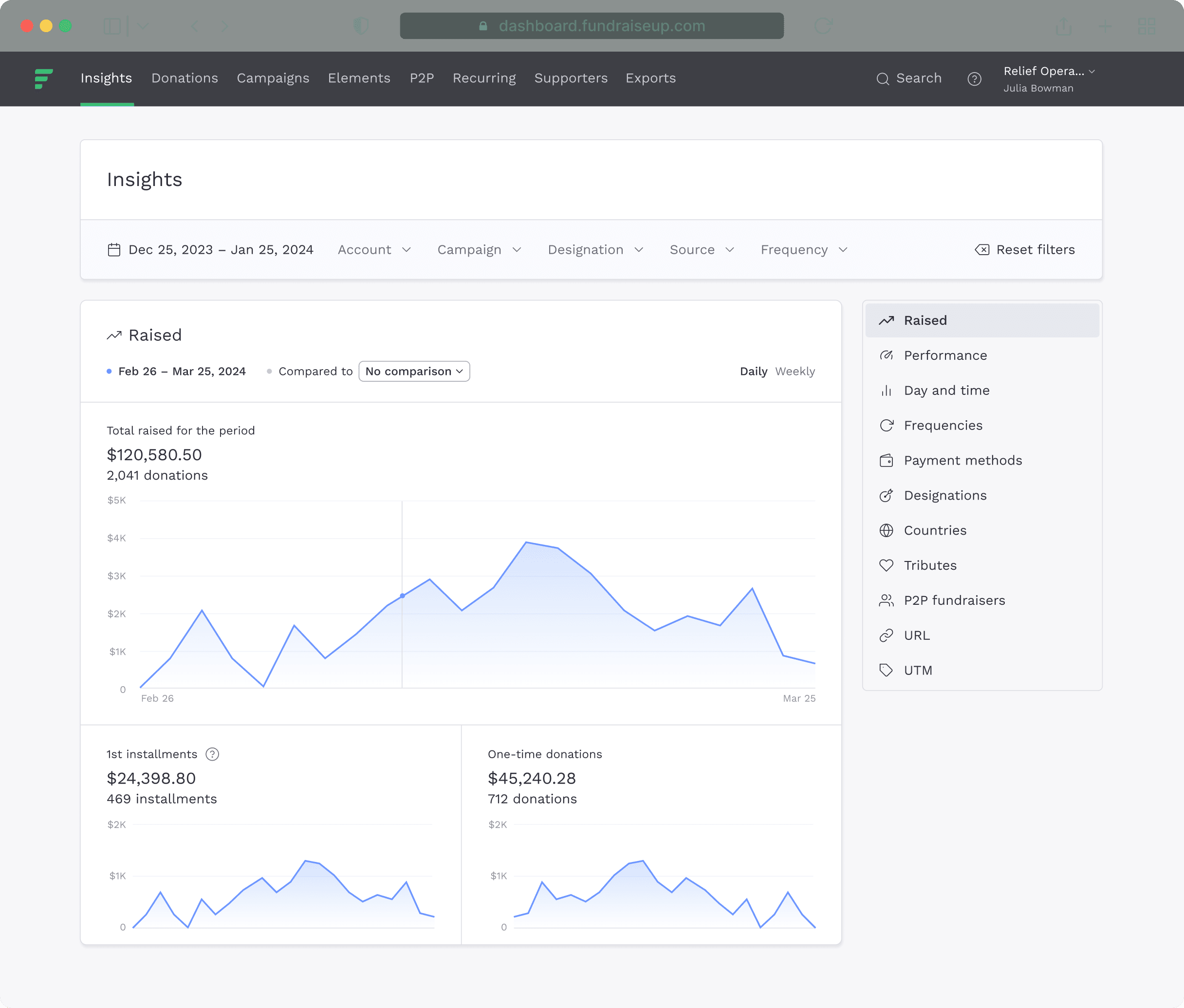The width and height of the screenshot is (1184, 1008).
Task: Open the Donations nav tab
Action: click(x=185, y=78)
